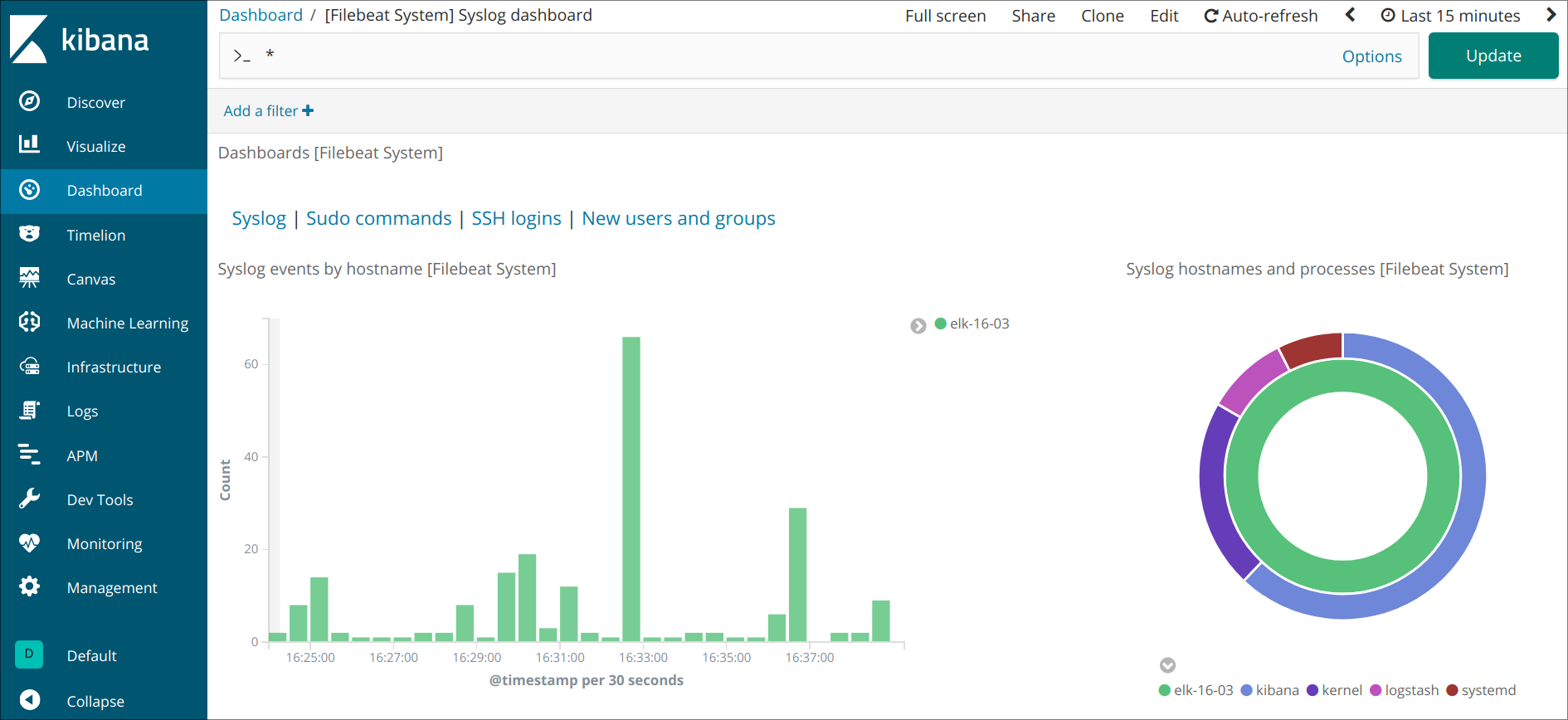Open Canvas via its easel icon
The height and width of the screenshot is (720, 1568).
(x=29, y=278)
